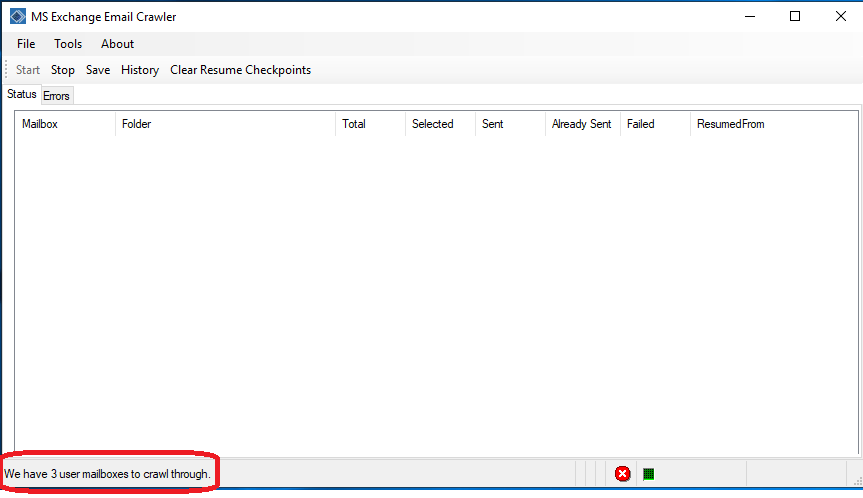Open History from the toolbar

click(140, 70)
